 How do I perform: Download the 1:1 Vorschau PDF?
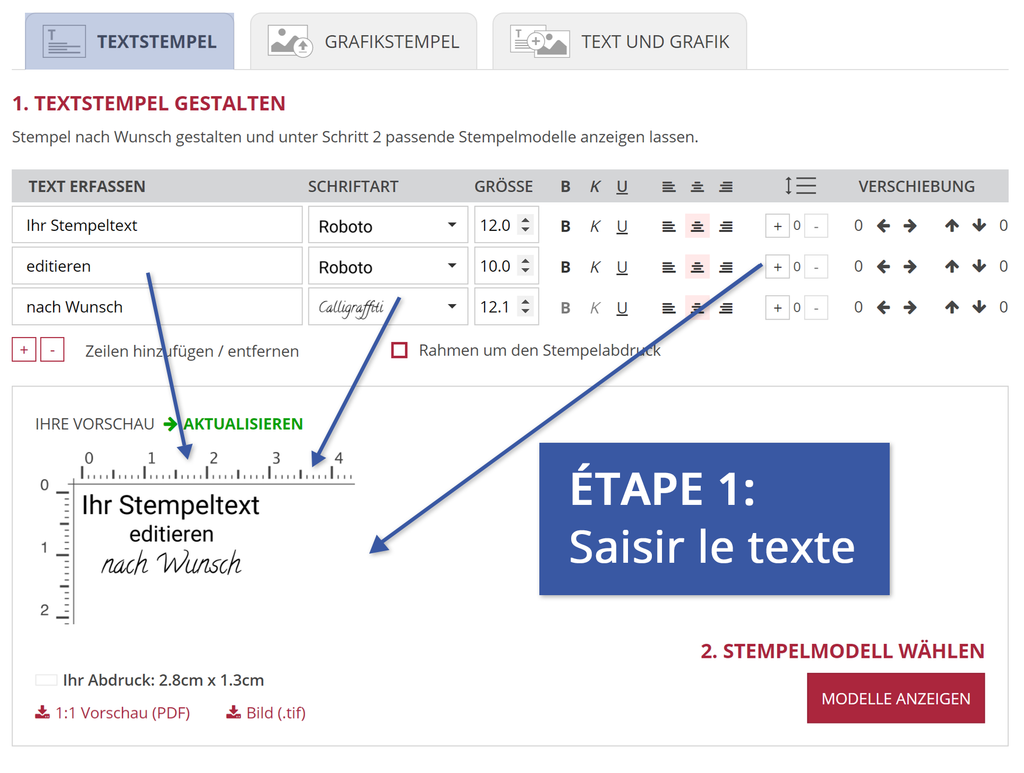tap(112, 713)
